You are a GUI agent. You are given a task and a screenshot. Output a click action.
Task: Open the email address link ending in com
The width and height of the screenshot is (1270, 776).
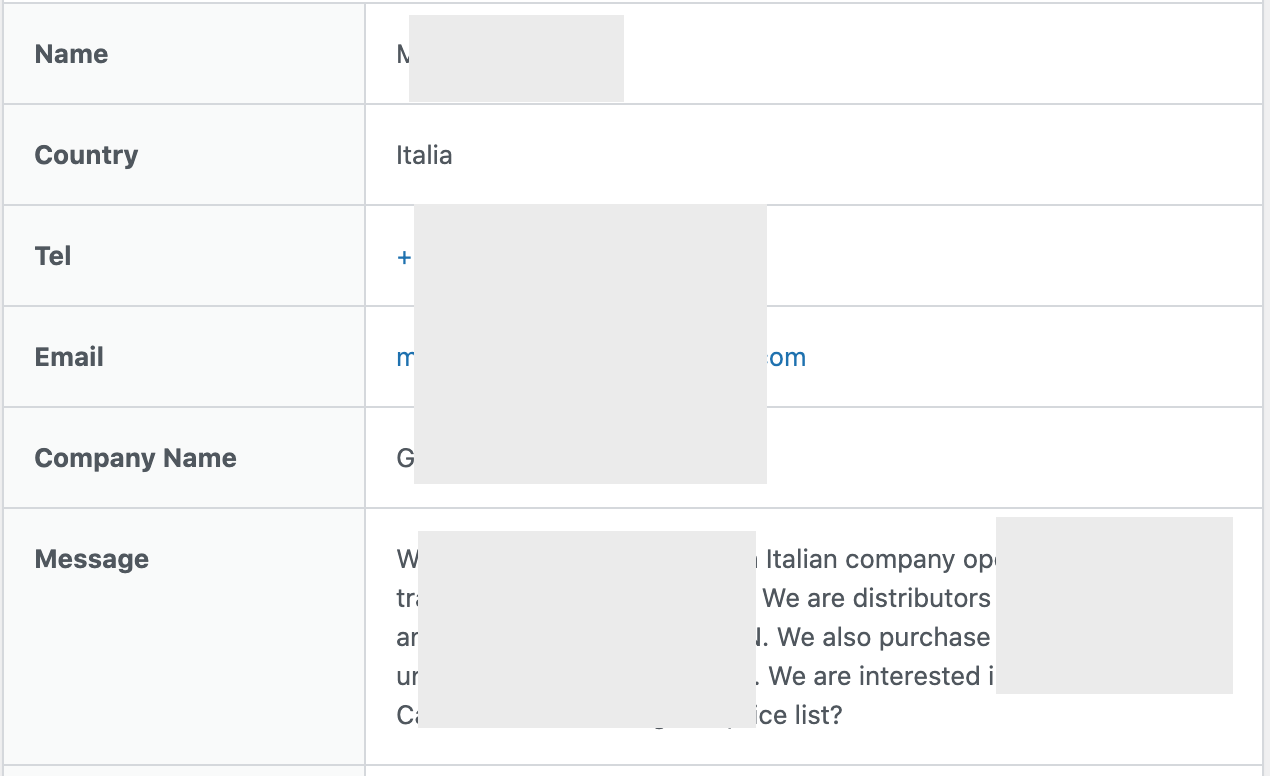[x=786, y=358]
